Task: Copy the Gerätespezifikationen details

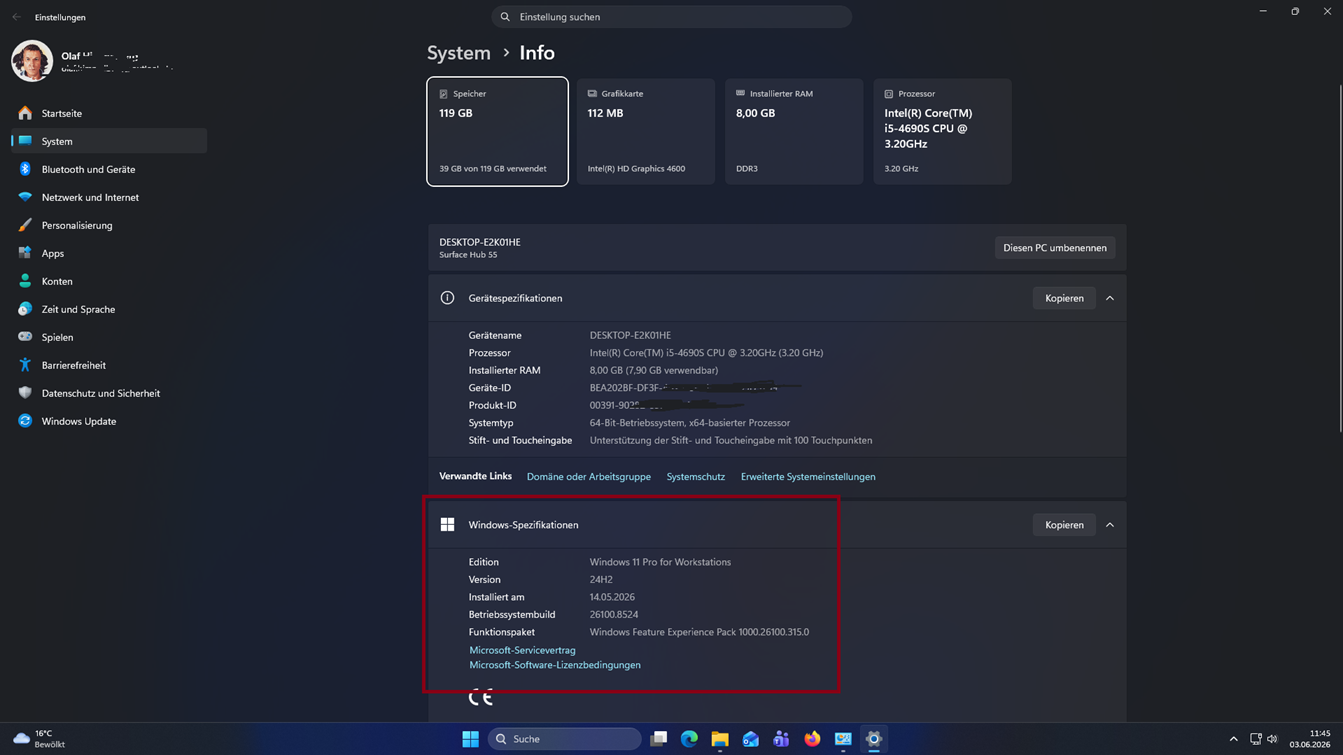Action: click(1064, 298)
